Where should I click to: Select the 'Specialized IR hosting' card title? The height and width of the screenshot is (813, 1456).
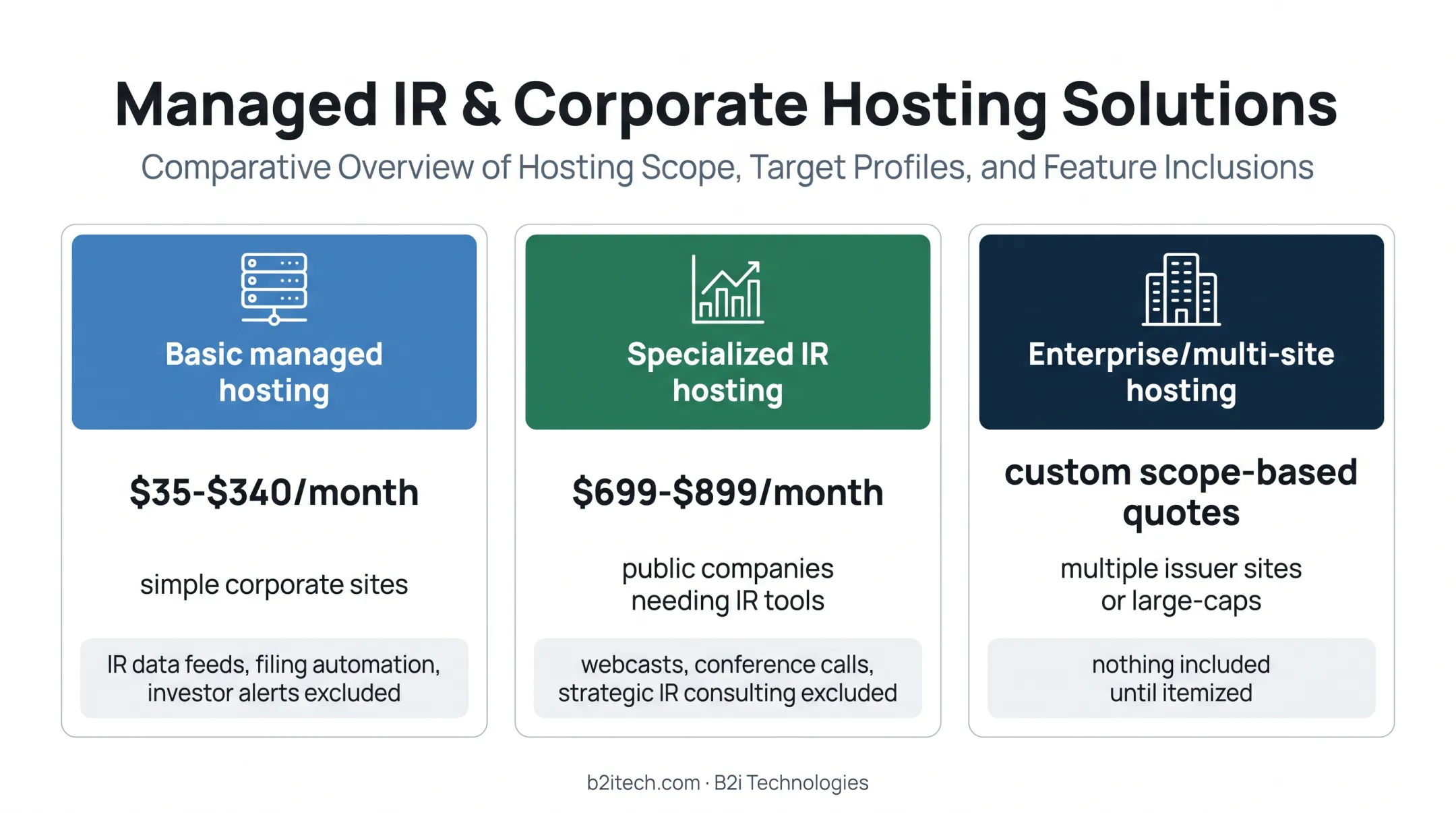[x=728, y=372]
